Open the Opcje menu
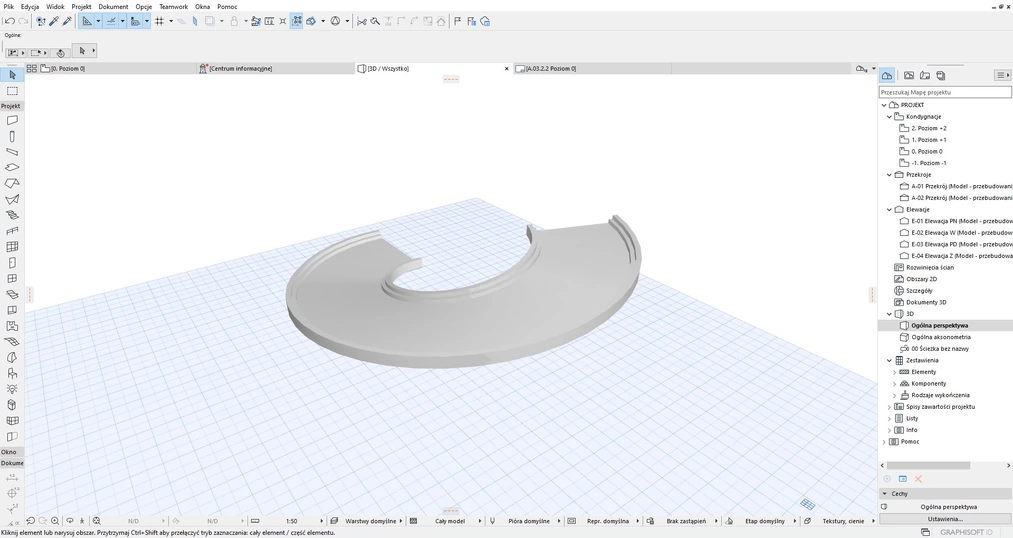Viewport: 1013px width, 538px height. coord(143,6)
